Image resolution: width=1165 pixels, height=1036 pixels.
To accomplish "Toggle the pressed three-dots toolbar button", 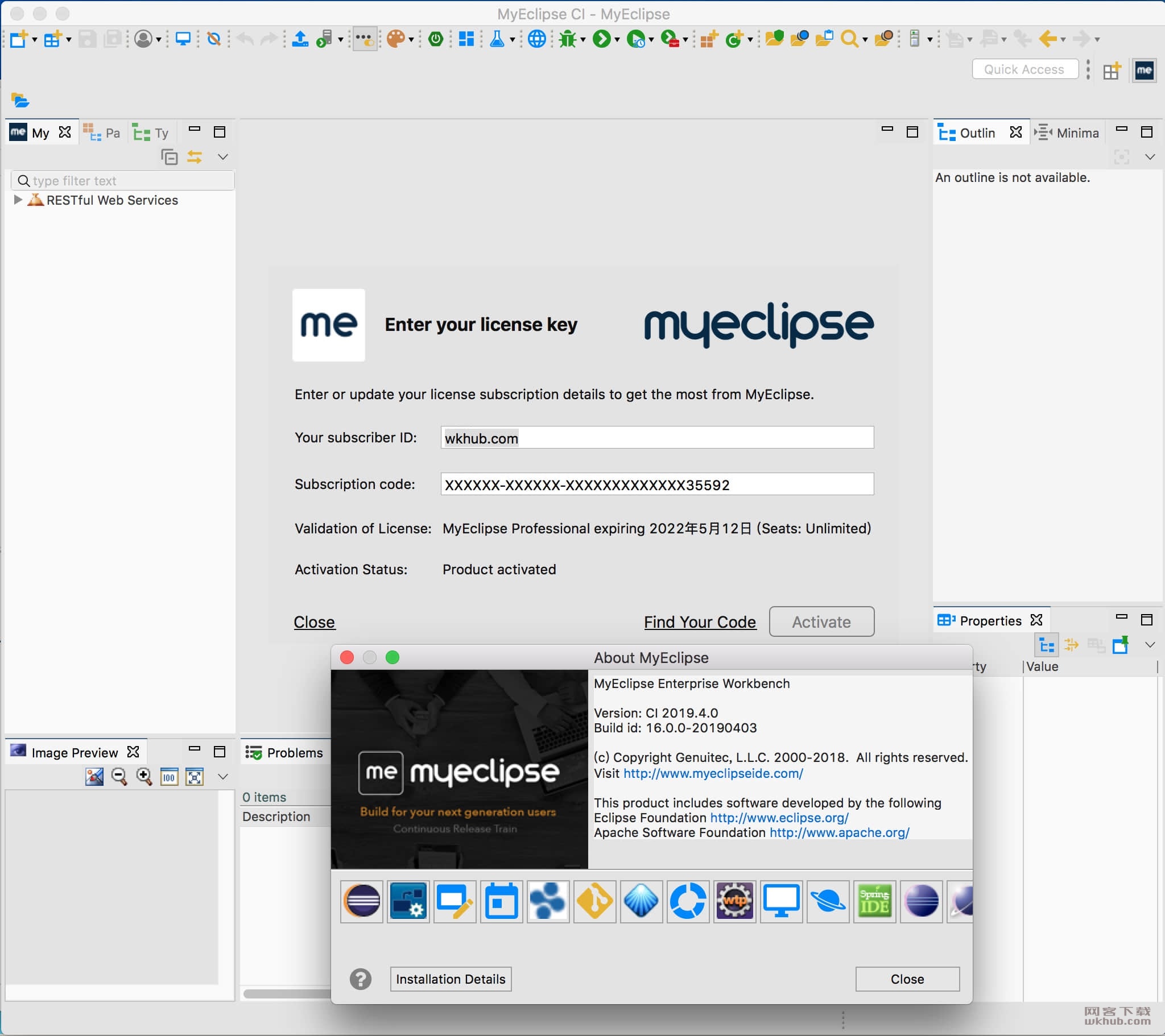I will 365,39.
